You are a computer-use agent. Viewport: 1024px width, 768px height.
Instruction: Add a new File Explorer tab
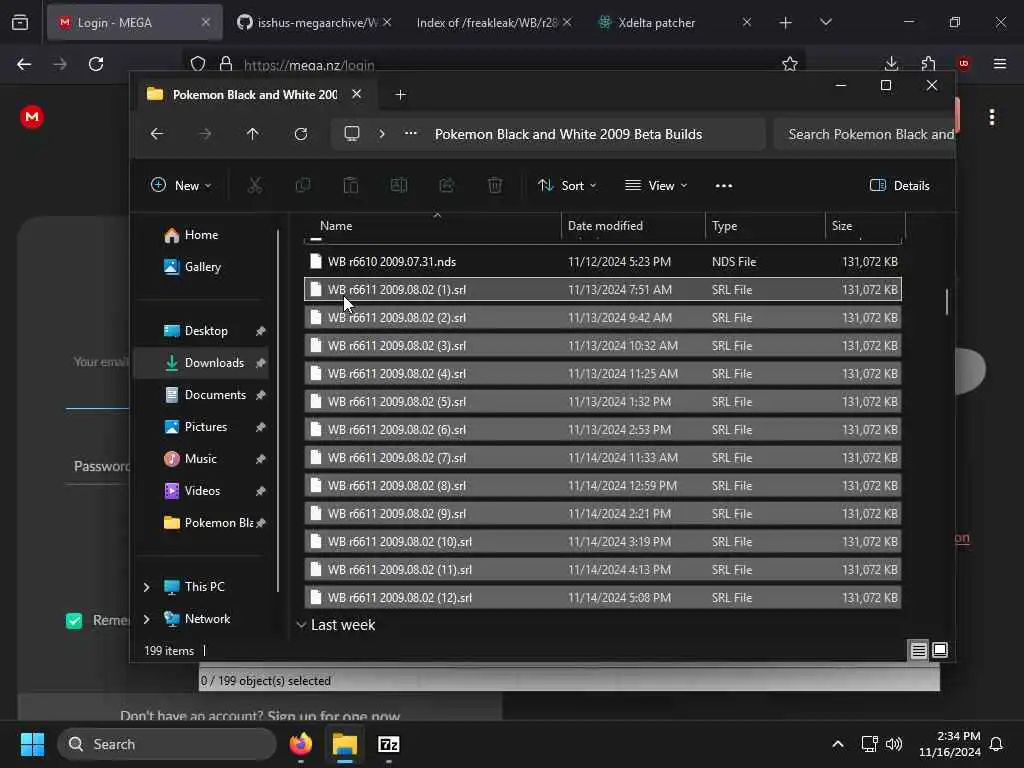pyautogui.click(x=400, y=95)
